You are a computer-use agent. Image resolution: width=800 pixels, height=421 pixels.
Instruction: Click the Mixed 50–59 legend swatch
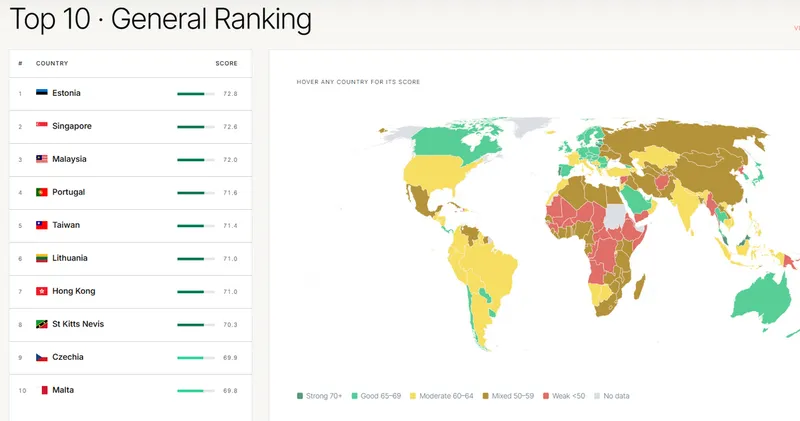[486, 395]
